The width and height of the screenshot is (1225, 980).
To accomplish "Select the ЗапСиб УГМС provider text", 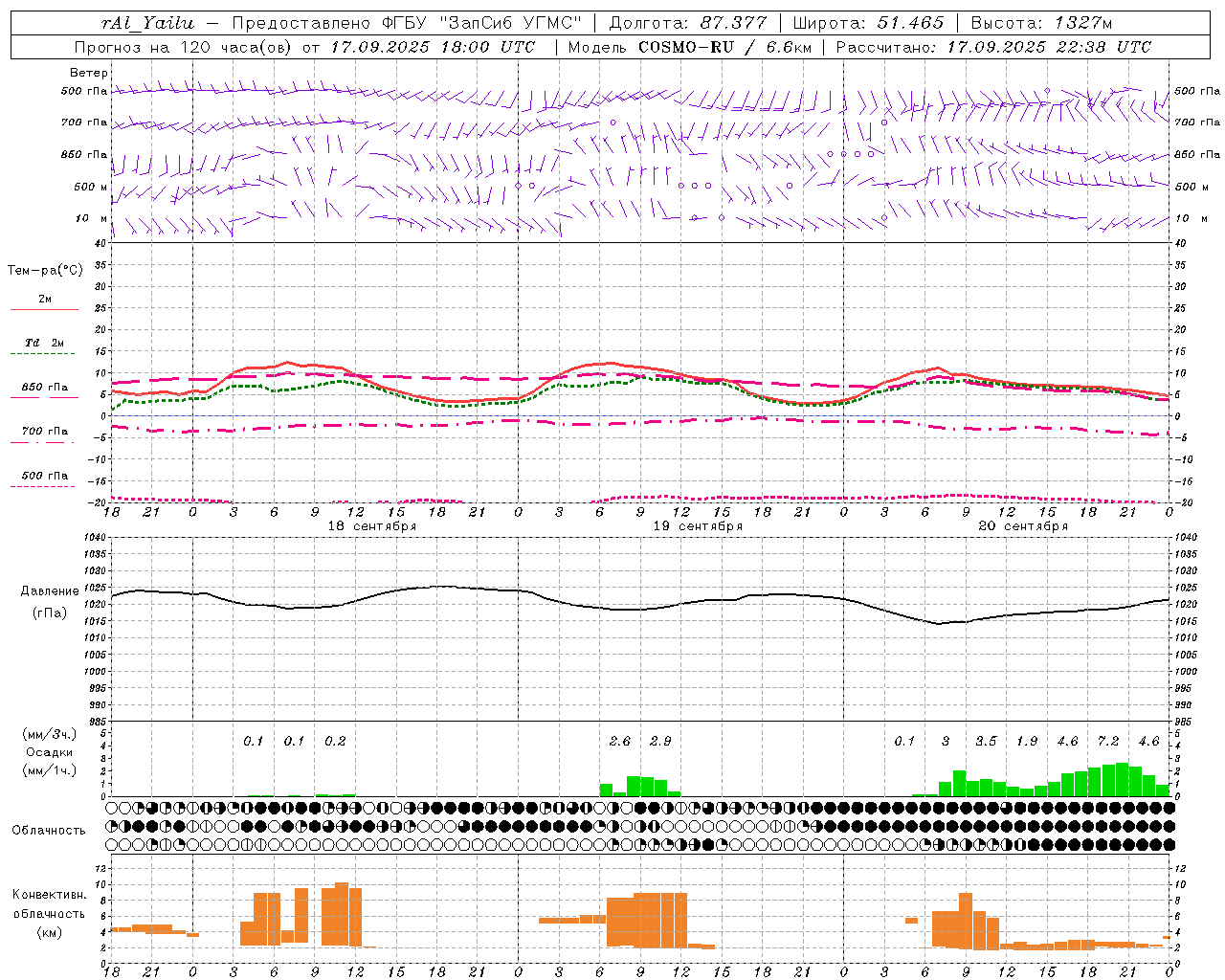I will 509,23.
